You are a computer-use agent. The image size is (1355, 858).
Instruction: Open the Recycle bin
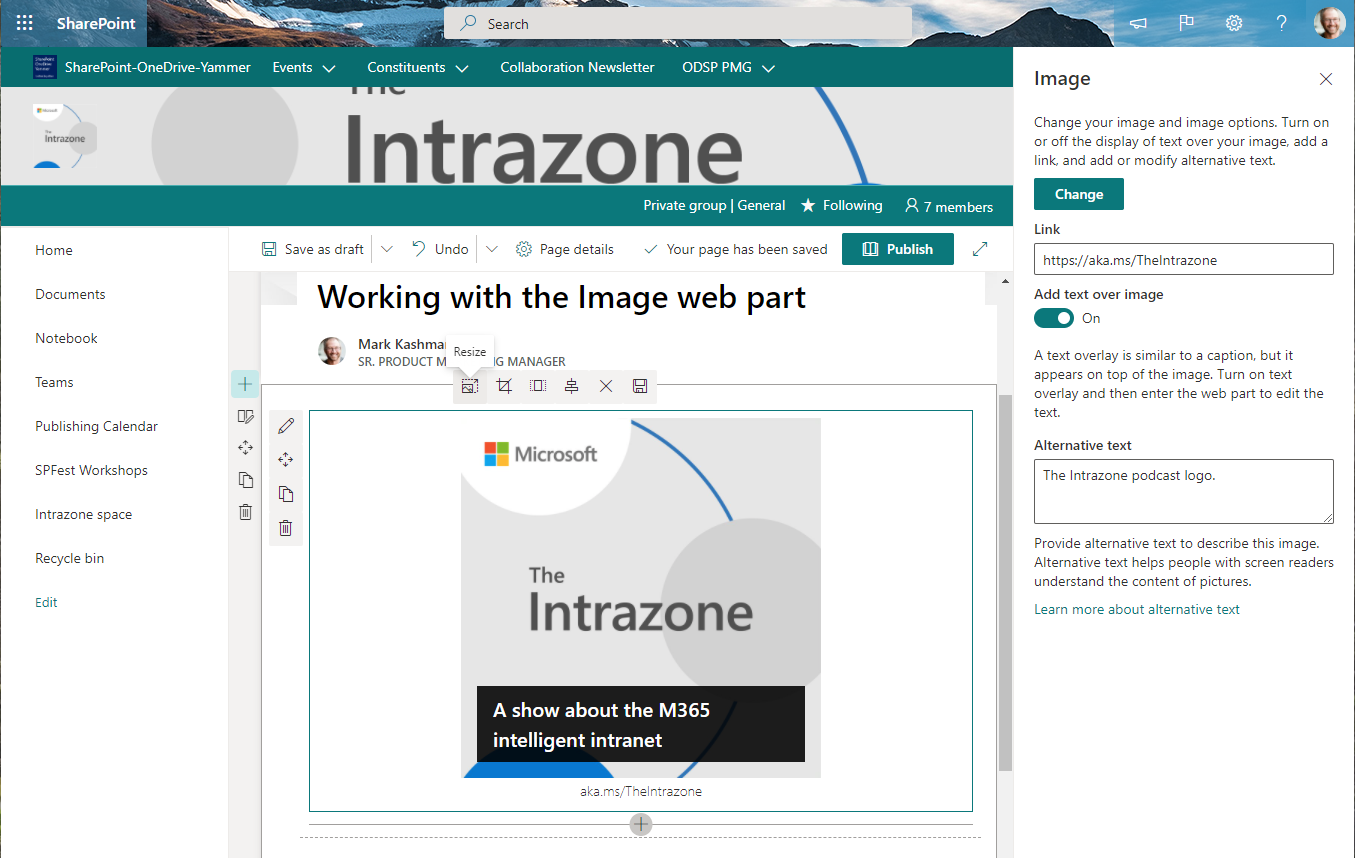[69, 558]
